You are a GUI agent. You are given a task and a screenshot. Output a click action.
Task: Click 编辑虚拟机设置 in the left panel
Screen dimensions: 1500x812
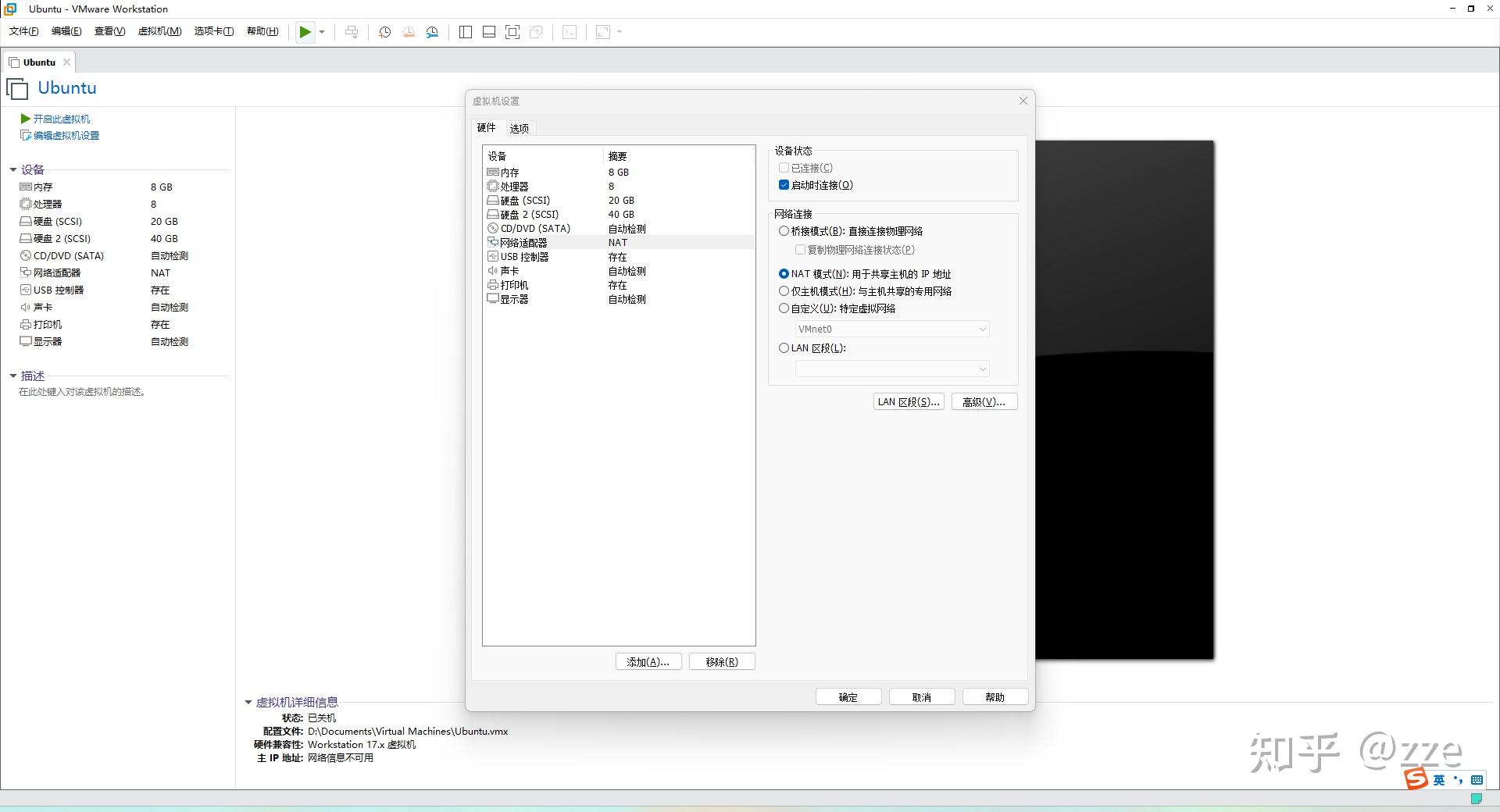tap(66, 135)
